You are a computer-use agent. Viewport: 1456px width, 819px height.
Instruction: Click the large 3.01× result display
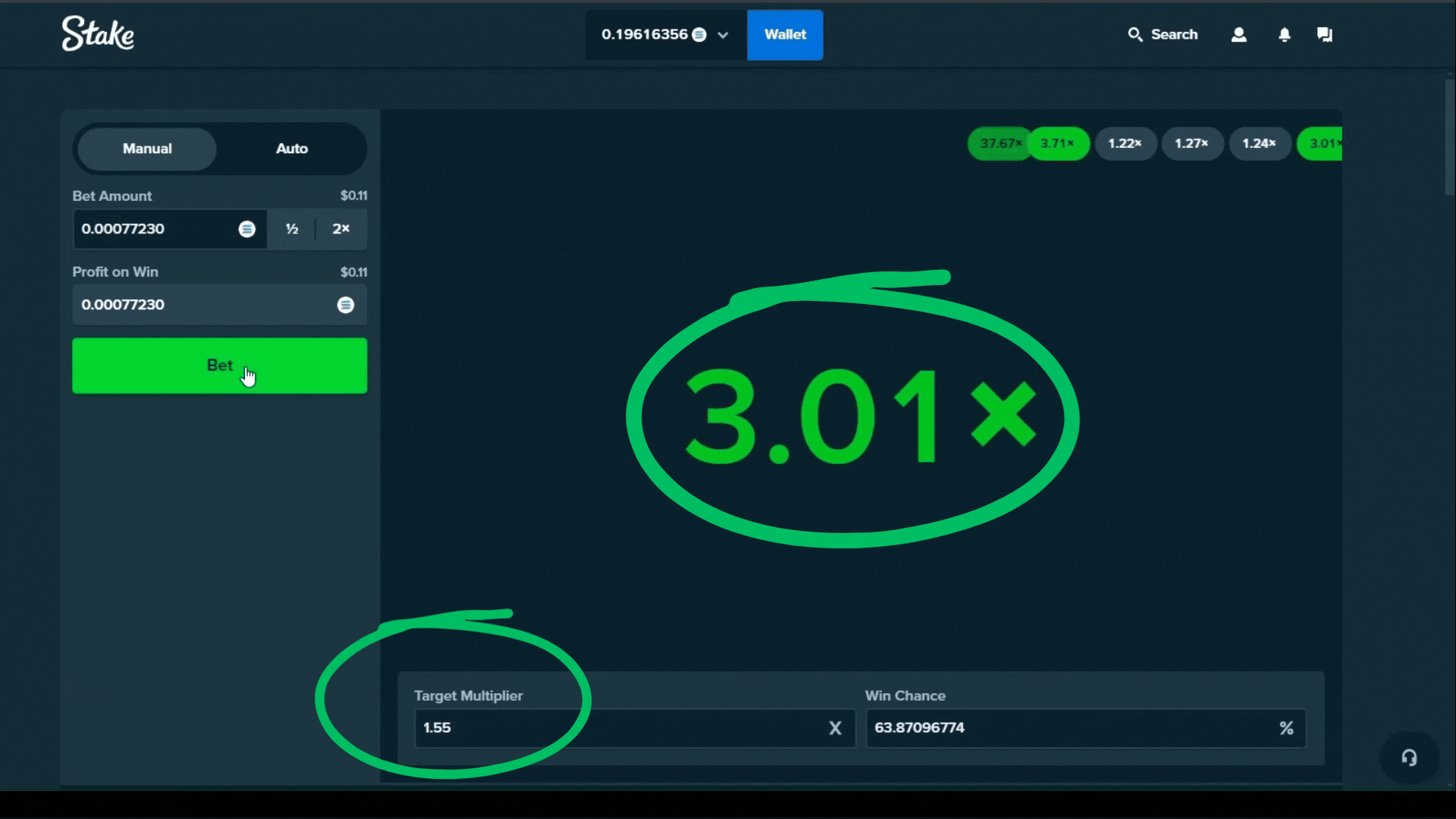861,416
